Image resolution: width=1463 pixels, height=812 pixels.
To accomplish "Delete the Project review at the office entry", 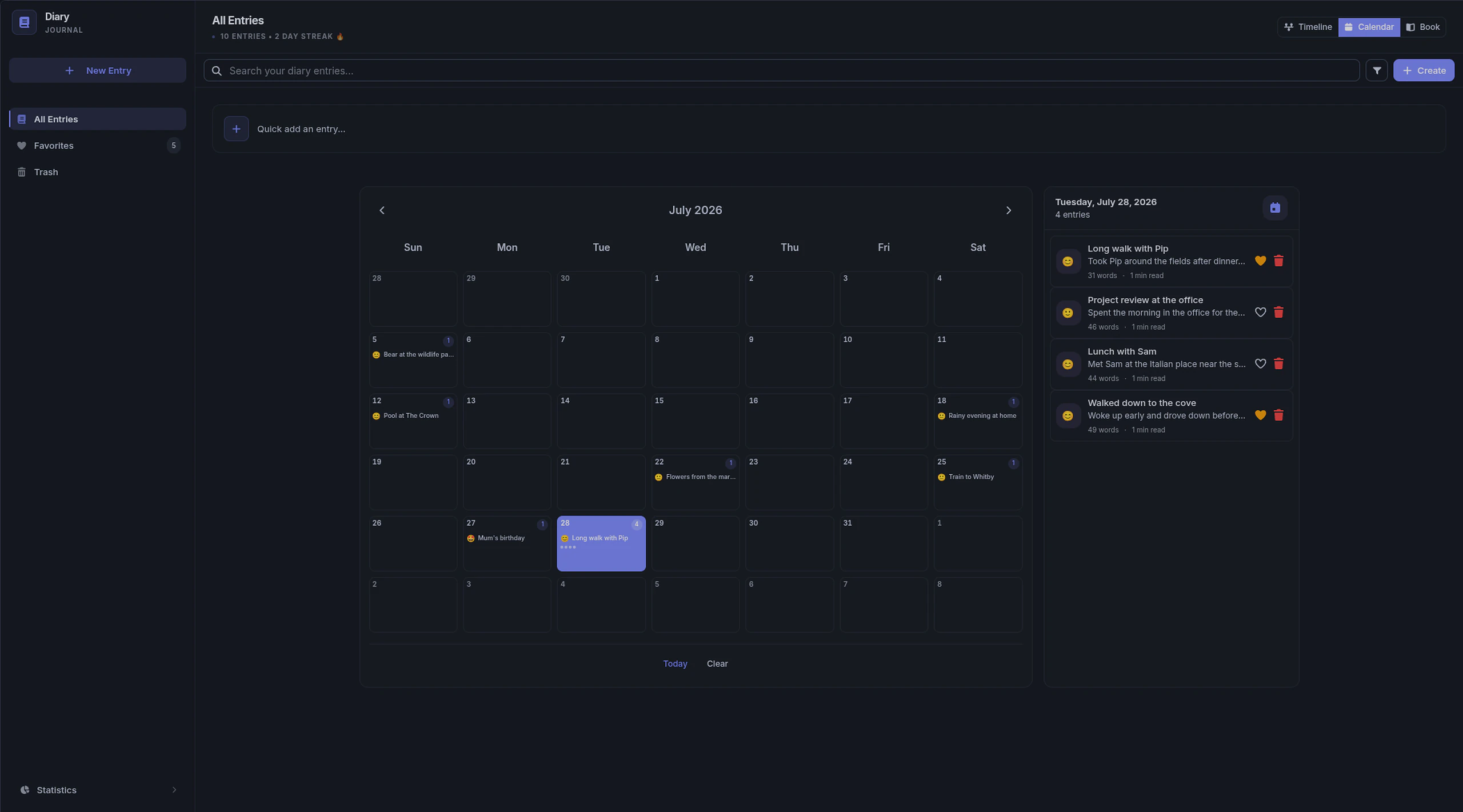I will [x=1279, y=313].
